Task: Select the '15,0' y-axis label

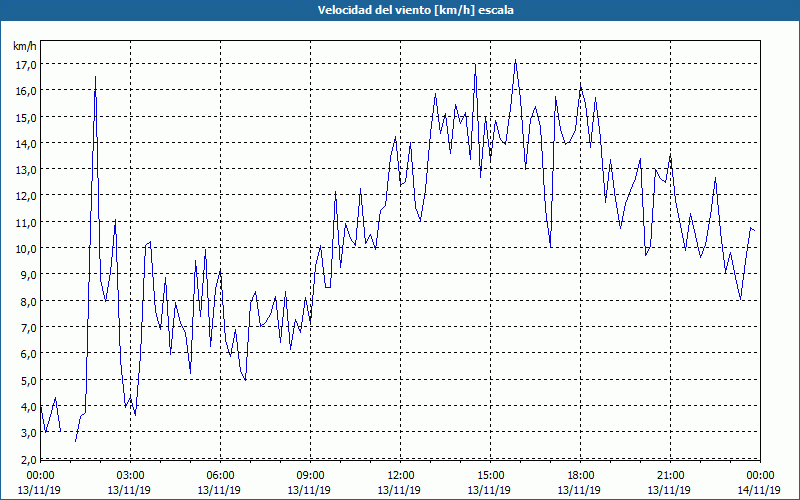Action: [x=26, y=118]
